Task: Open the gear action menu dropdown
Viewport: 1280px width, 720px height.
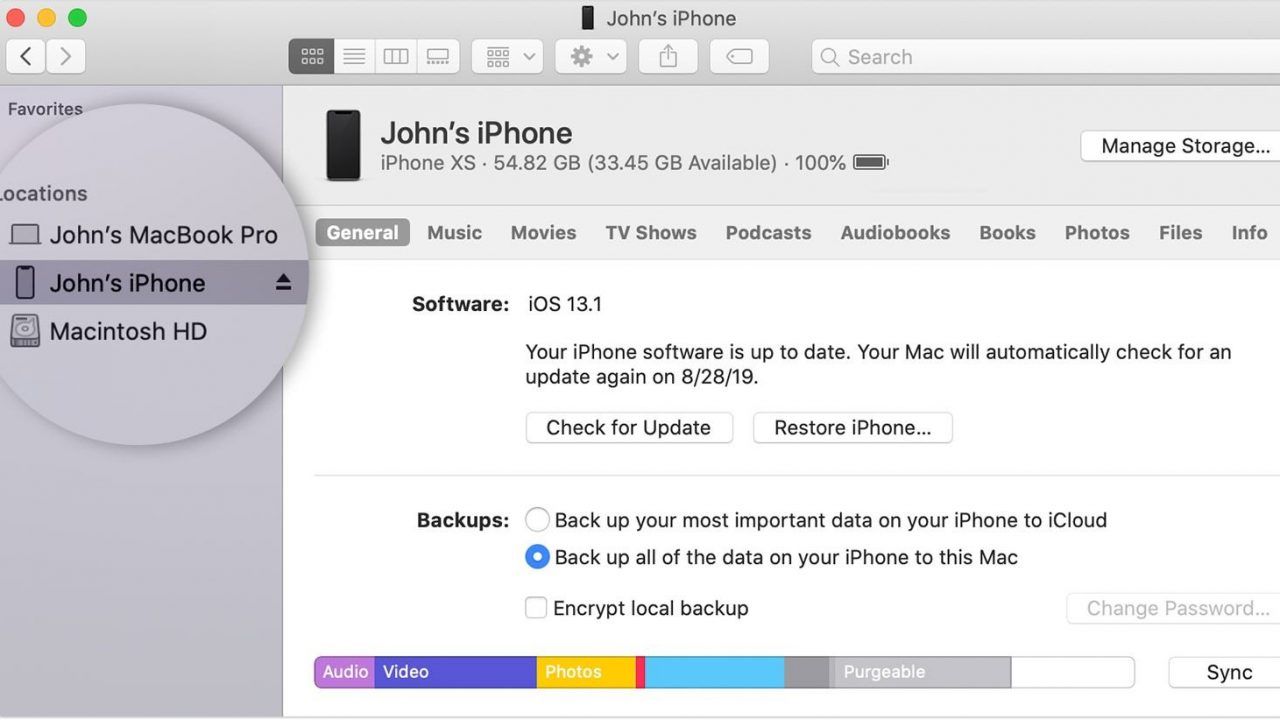Action: [x=592, y=57]
